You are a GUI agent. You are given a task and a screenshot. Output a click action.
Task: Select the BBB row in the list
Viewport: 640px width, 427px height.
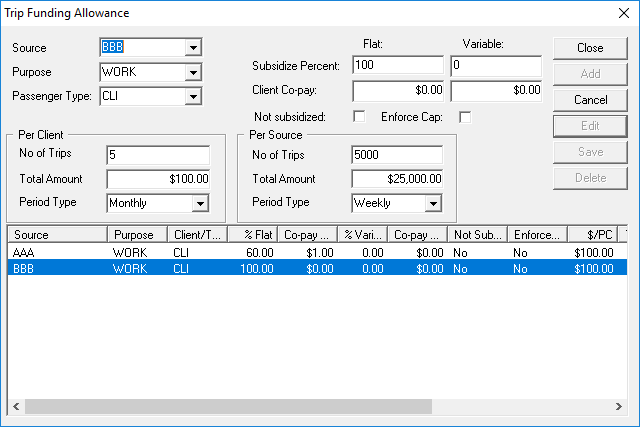pos(317,269)
